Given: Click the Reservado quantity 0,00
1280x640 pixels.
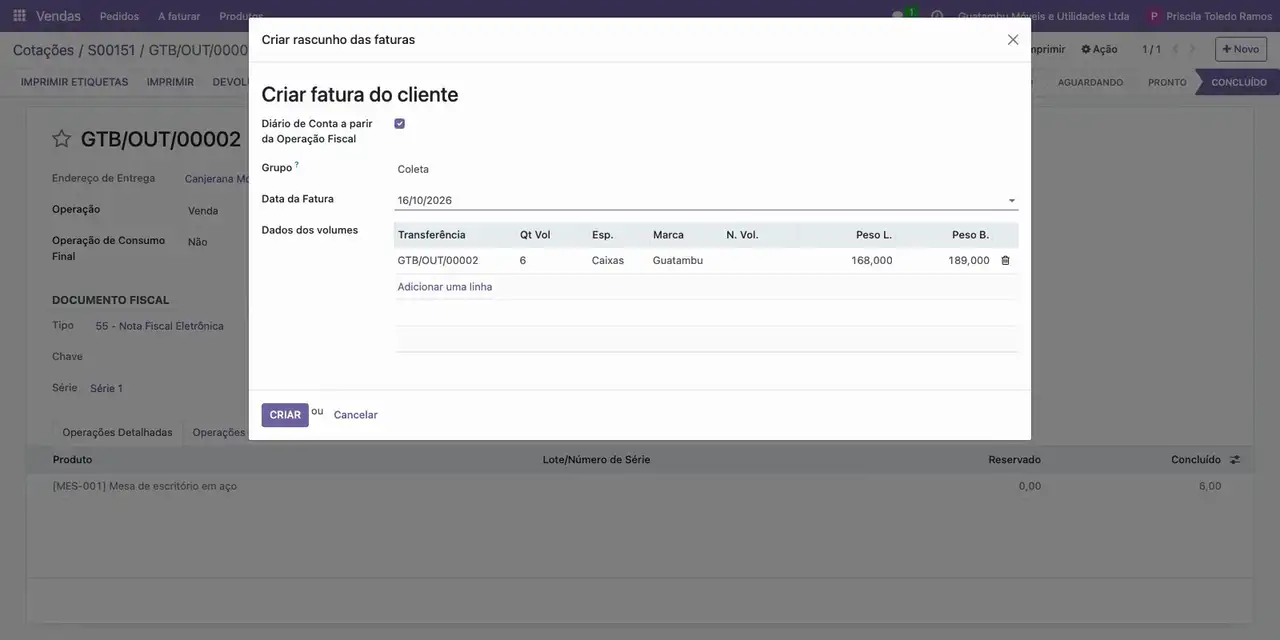Looking at the screenshot, I should pyautogui.click(x=1030, y=486).
